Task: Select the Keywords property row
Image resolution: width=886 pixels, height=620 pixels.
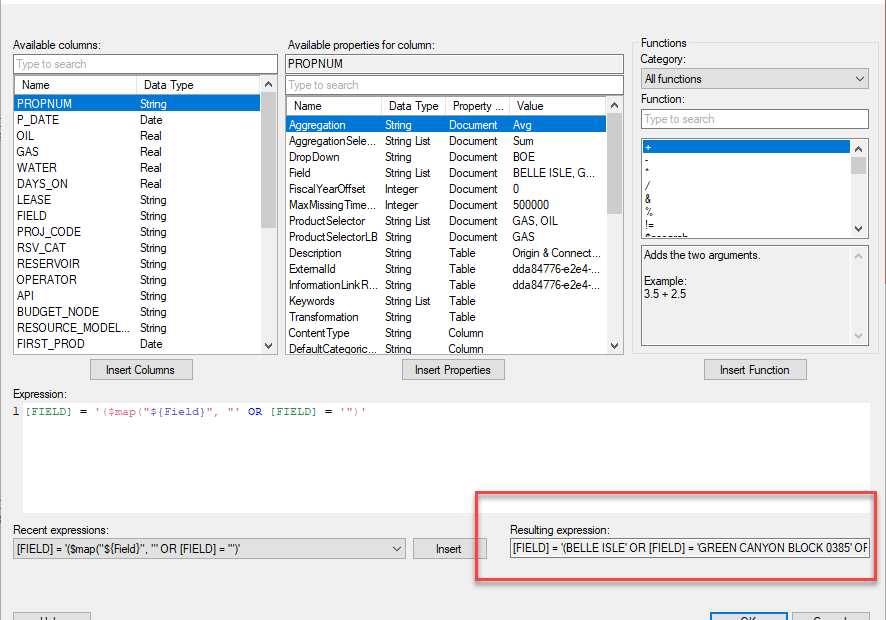Action: tap(446, 301)
